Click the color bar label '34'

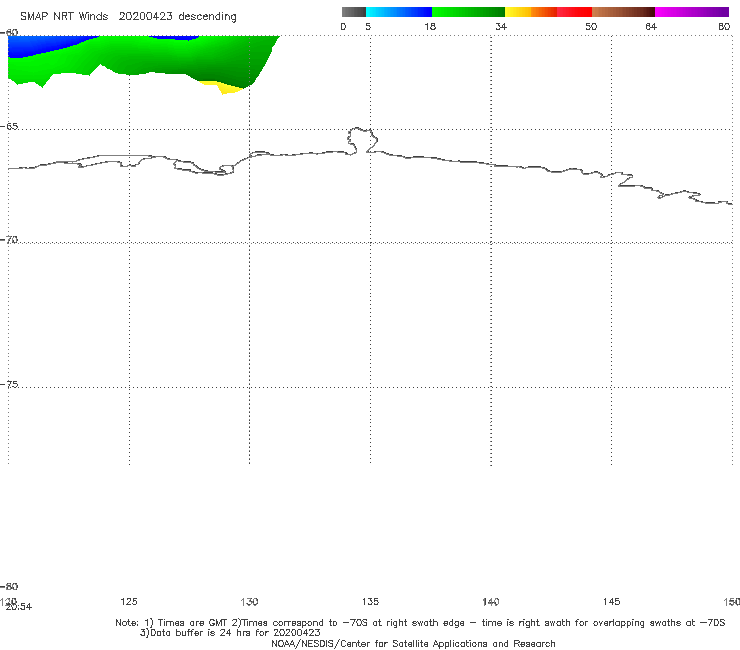(x=501, y=26)
